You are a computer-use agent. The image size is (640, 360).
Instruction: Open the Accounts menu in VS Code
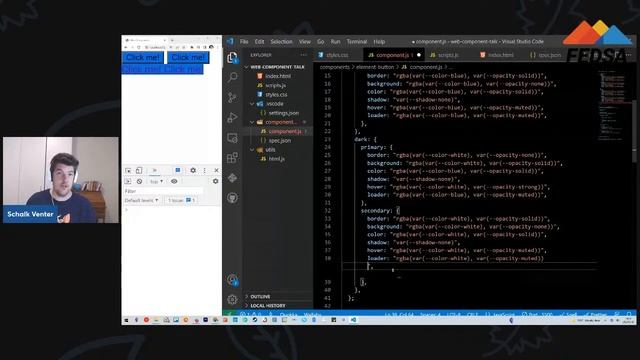[233, 280]
